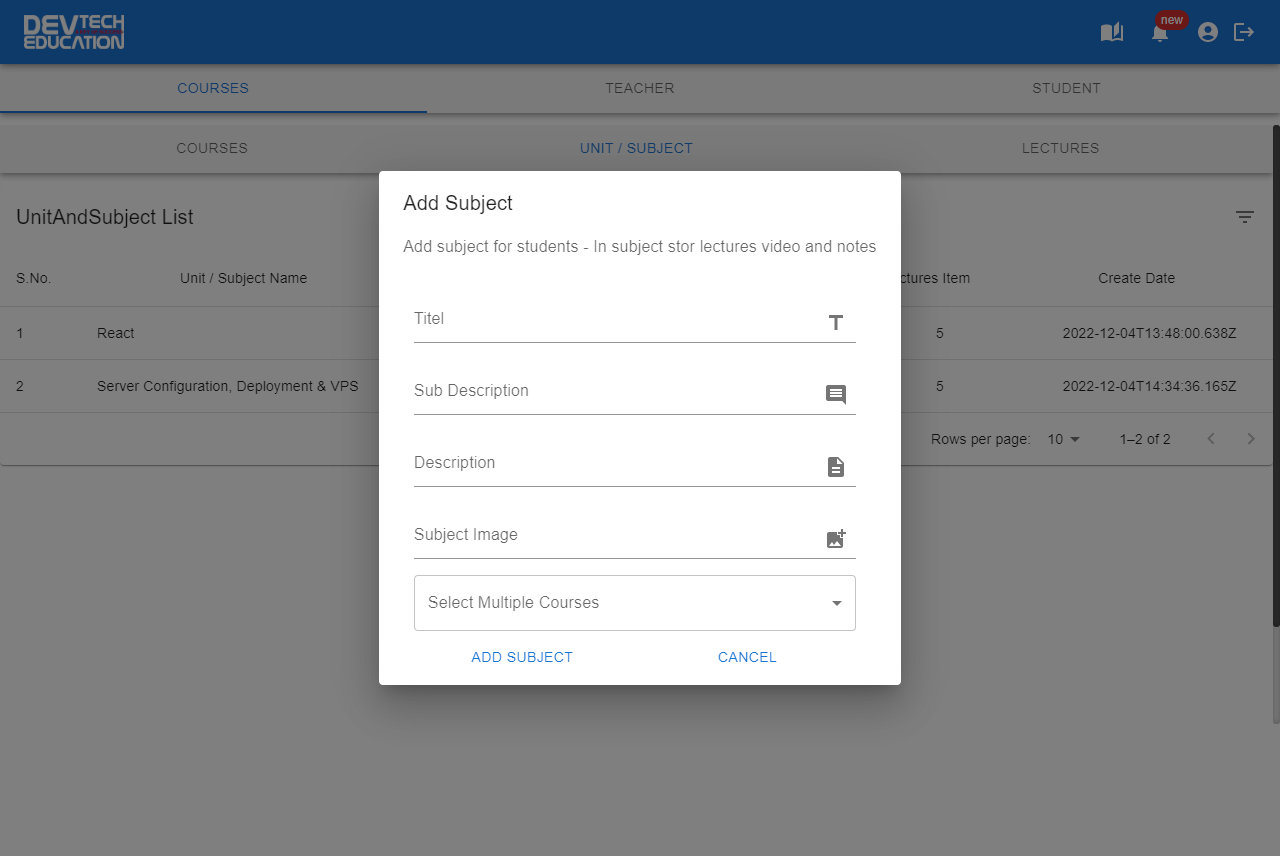This screenshot has width=1280, height=856.
Task: Click the logout icon in header
Action: click(1244, 32)
